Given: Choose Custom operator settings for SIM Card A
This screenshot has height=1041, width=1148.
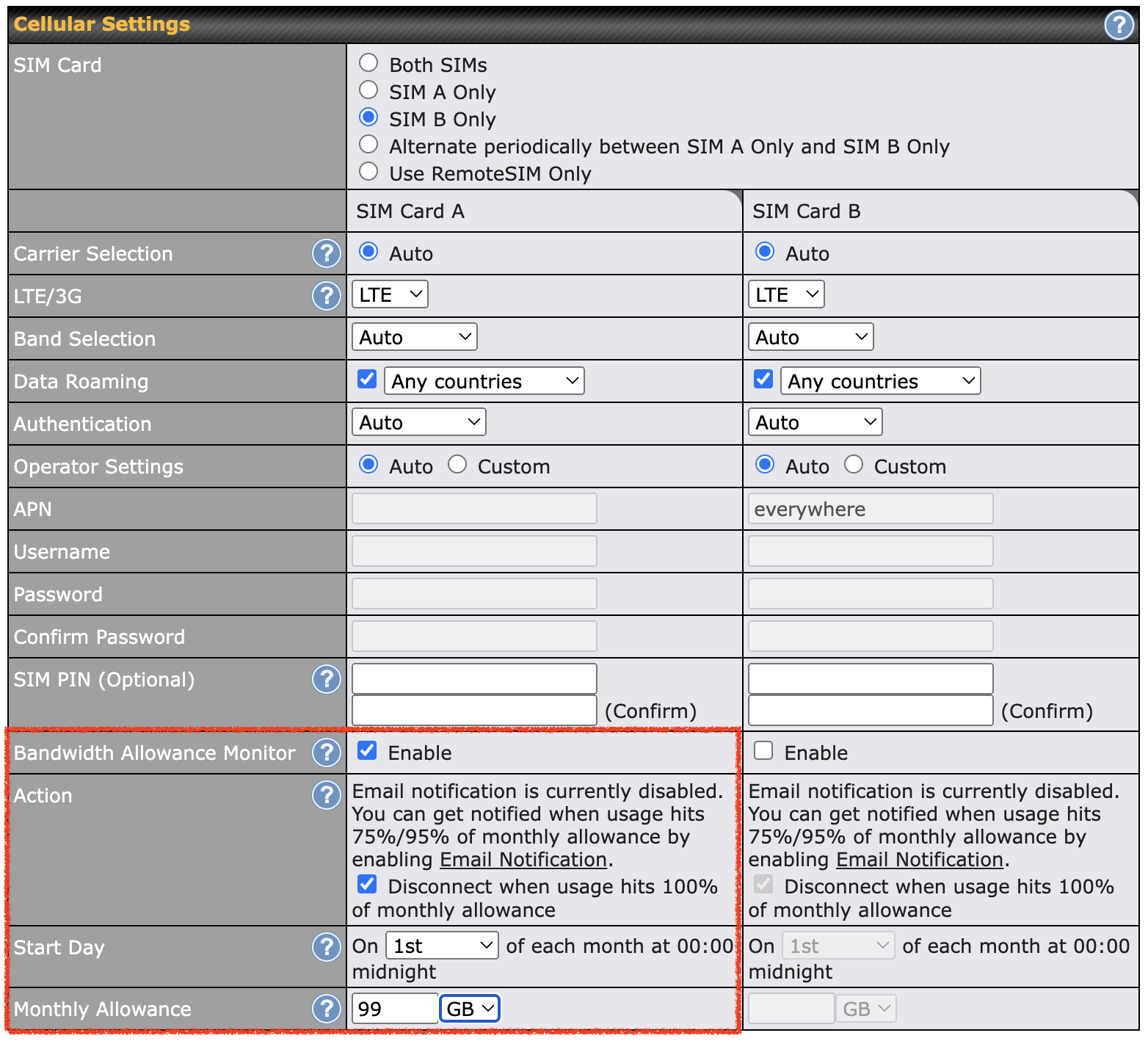Looking at the screenshot, I should click(457, 465).
